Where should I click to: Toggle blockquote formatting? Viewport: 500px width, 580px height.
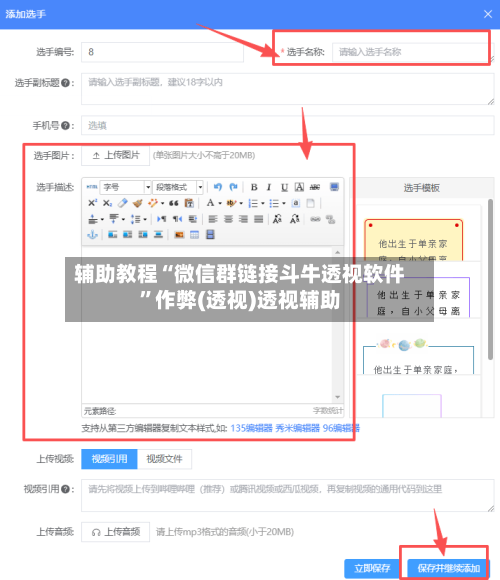tap(174, 203)
